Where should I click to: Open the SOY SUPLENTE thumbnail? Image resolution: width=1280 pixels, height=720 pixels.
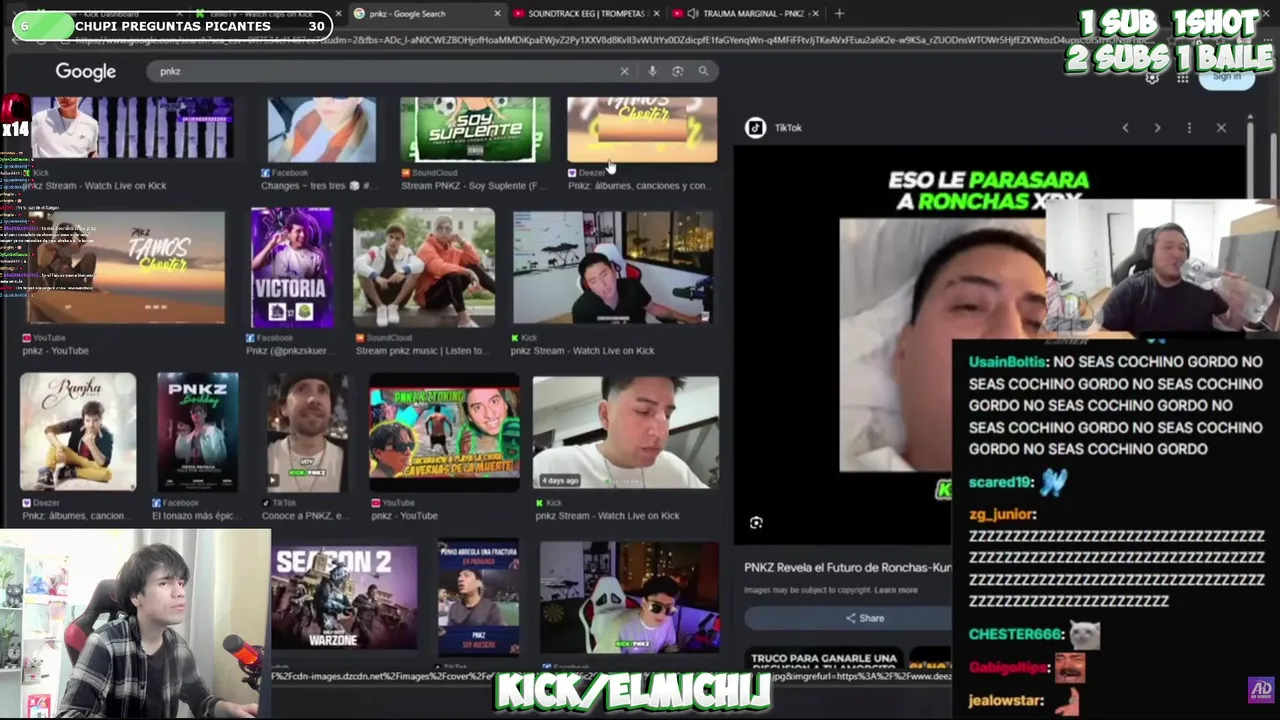click(x=475, y=129)
